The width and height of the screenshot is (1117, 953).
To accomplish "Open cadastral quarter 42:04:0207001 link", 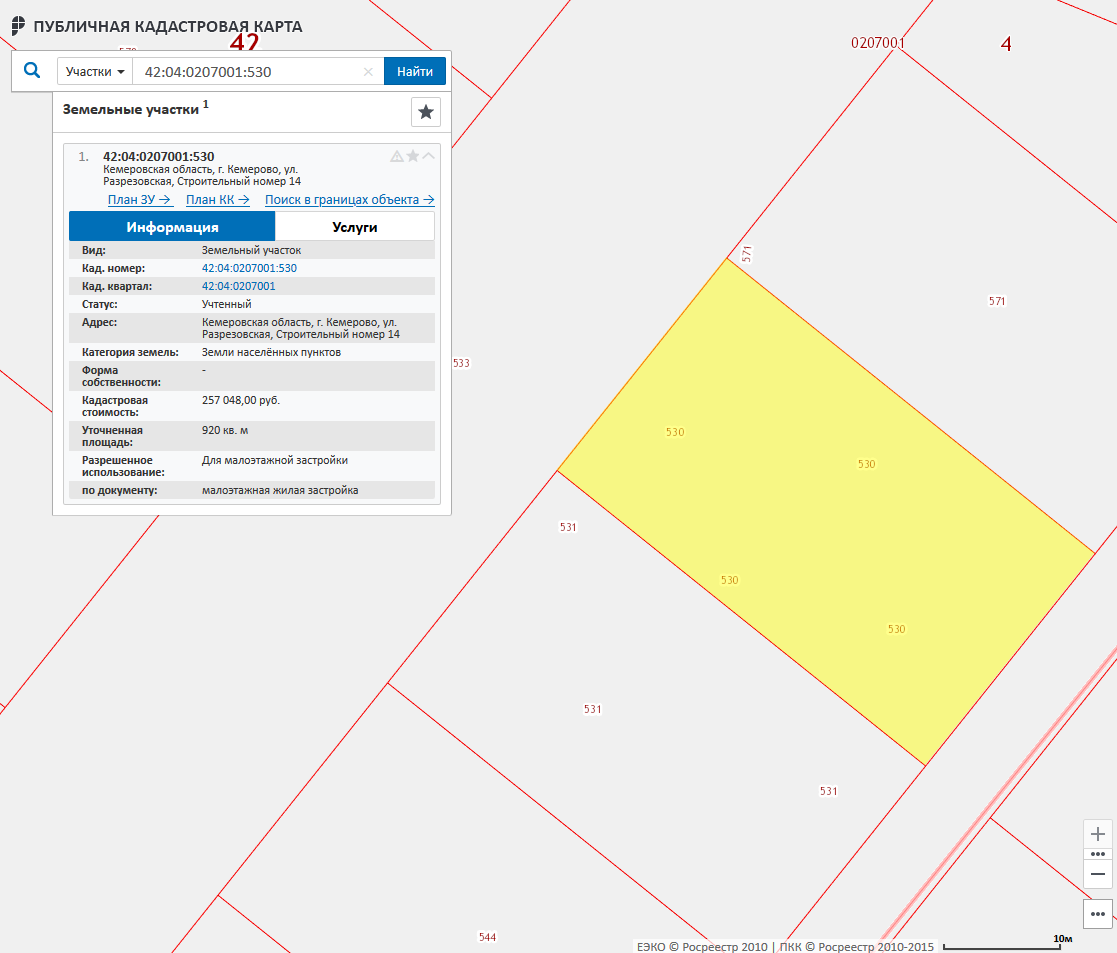I will (x=238, y=286).
